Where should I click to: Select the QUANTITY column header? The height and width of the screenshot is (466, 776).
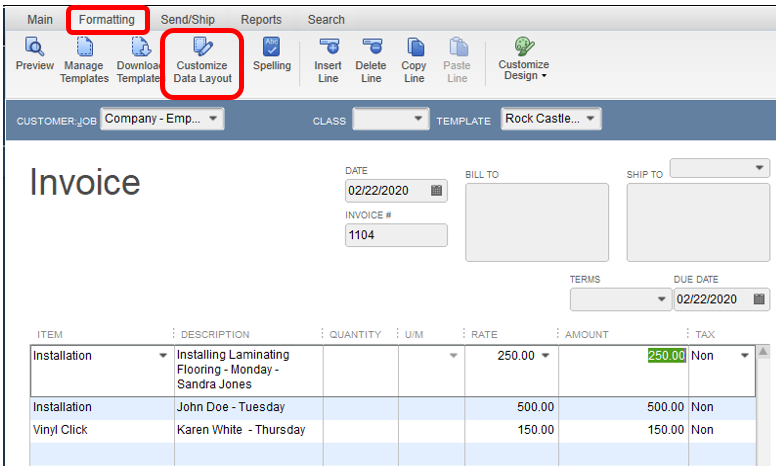pyautogui.click(x=355, y=334)
